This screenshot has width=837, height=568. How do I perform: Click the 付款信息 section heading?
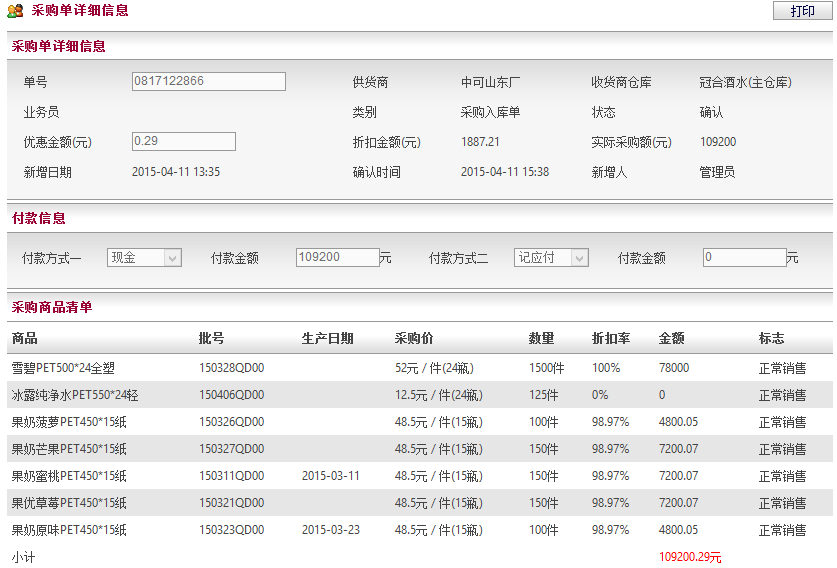pos(38,218)
